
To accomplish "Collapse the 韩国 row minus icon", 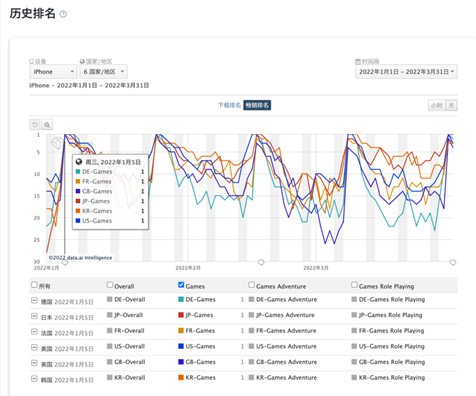I will point(34,379).
